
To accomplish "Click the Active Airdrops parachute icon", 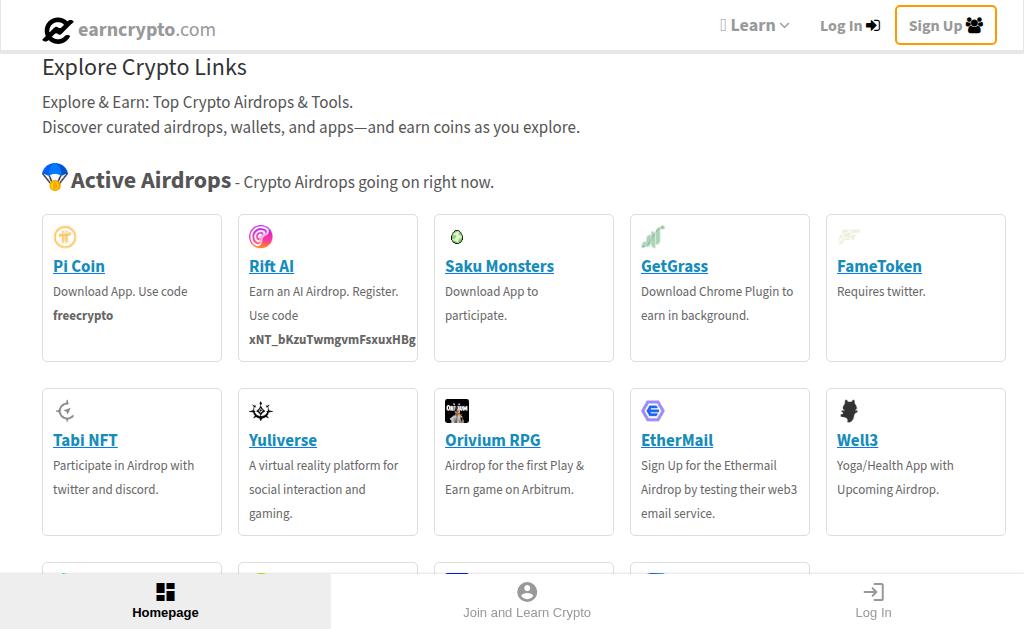I will pyautogui.click(x=55, y=176).
